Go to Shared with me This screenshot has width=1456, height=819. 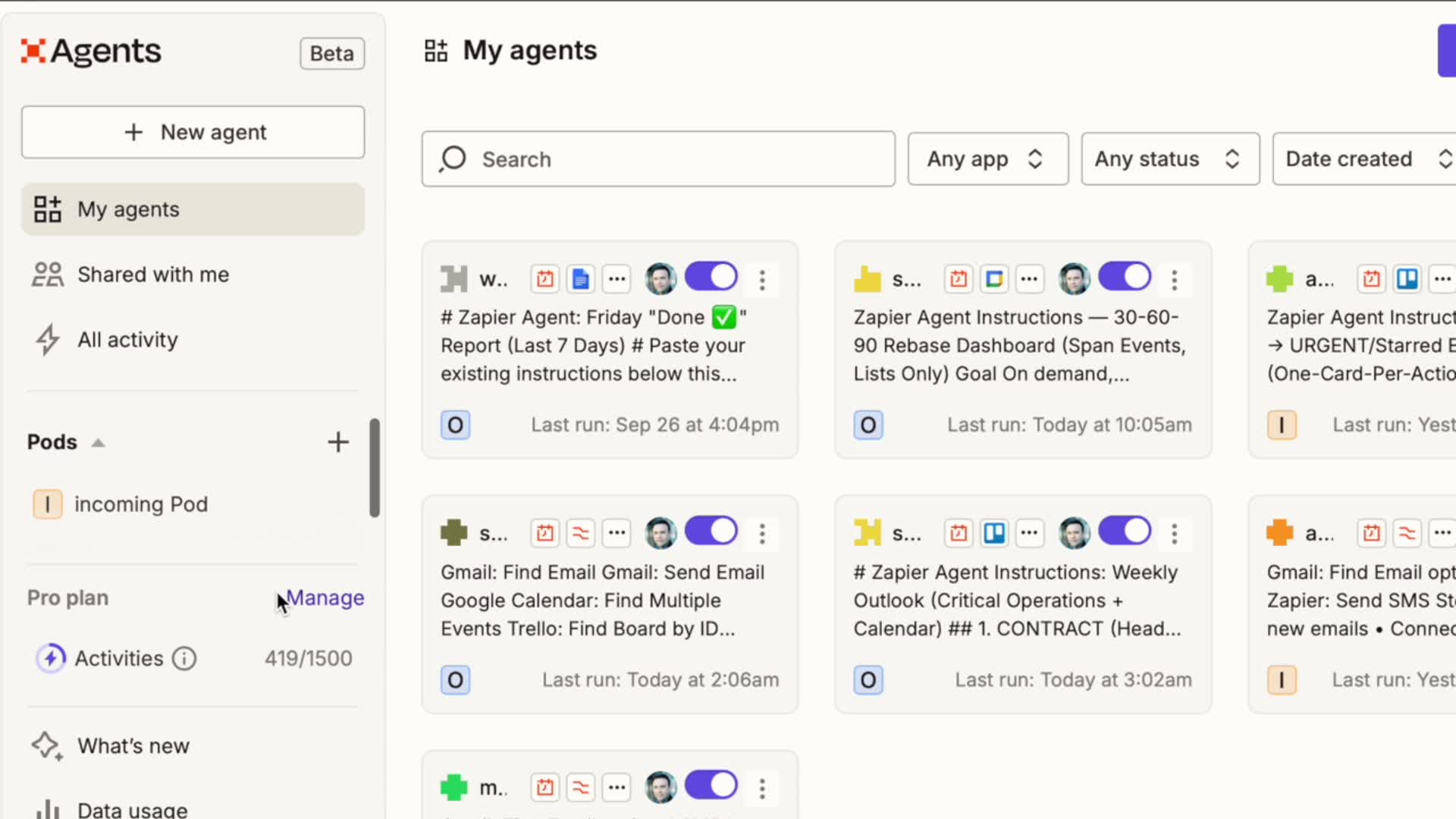[x=152, y=275]
